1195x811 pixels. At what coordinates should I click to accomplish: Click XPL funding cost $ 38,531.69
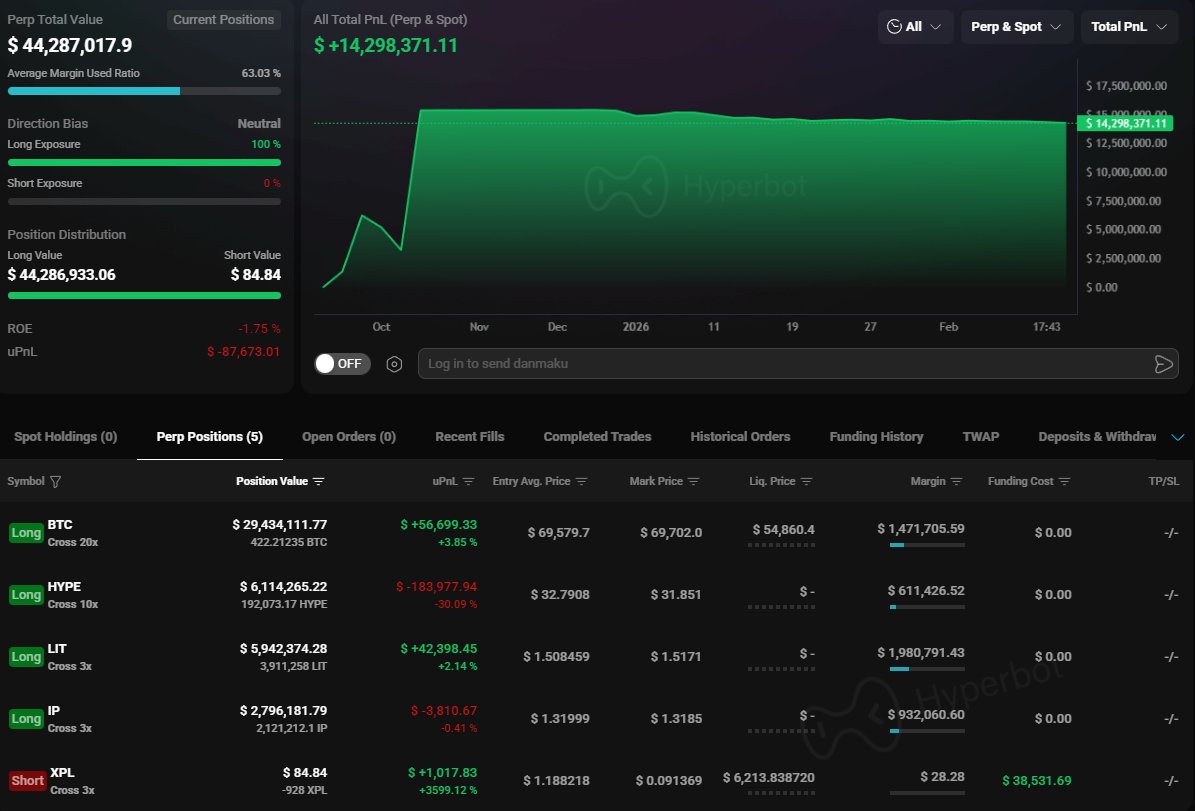(1036, 781)
